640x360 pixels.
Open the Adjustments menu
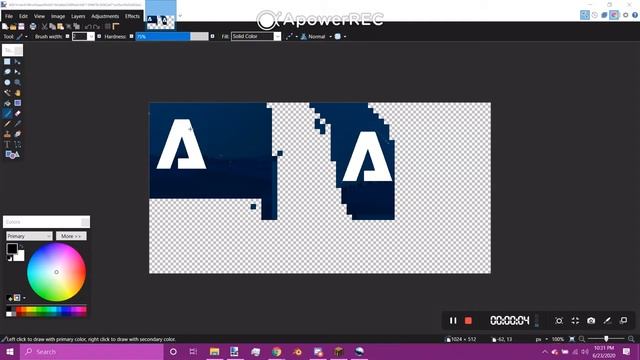click(x=105, y=16)
